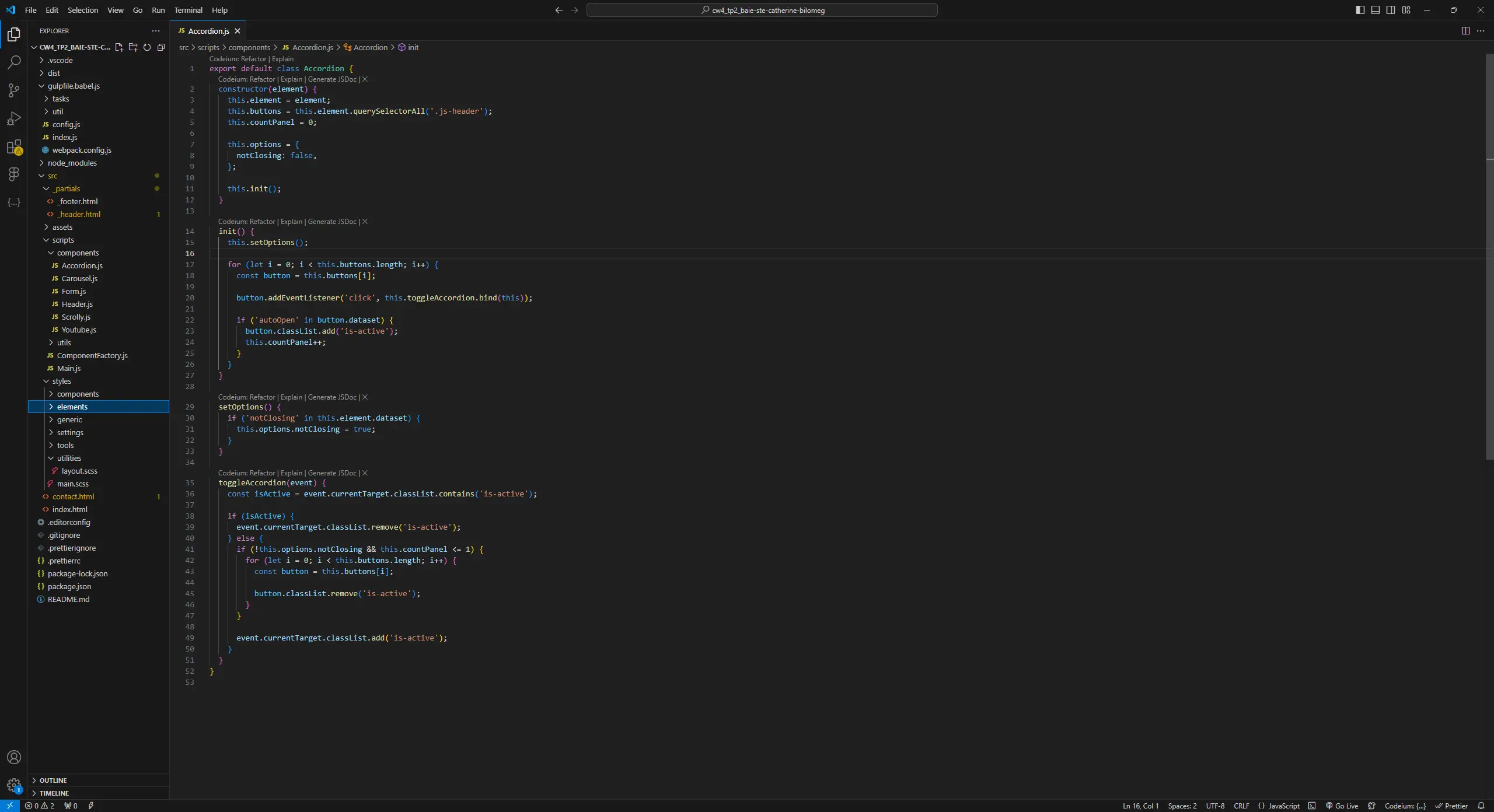The image size is (1494, 812).
Task: Toggle the primary side bar visibility
Action: point(1359,10)
